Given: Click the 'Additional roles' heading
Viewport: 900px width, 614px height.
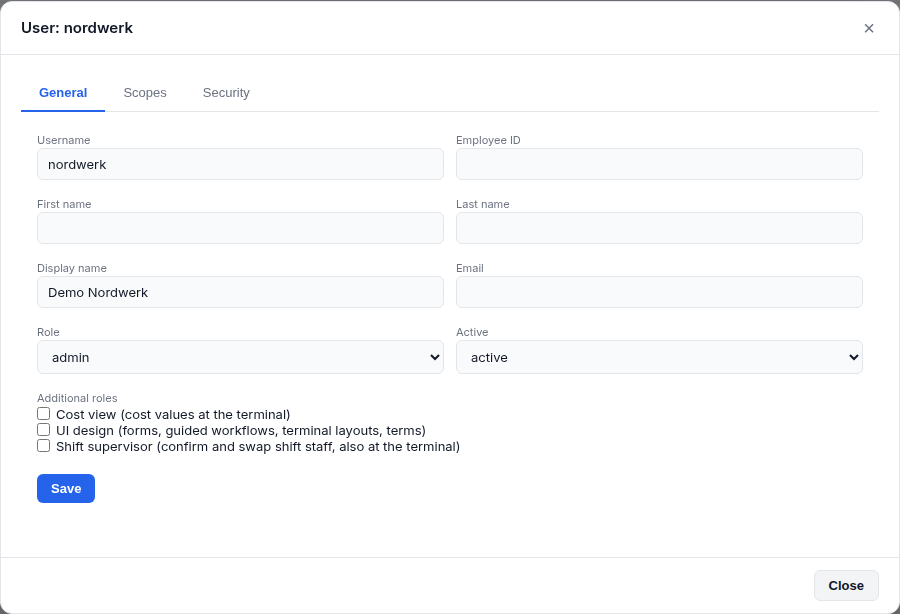Looking at the screenshot, I should point(77,398).
